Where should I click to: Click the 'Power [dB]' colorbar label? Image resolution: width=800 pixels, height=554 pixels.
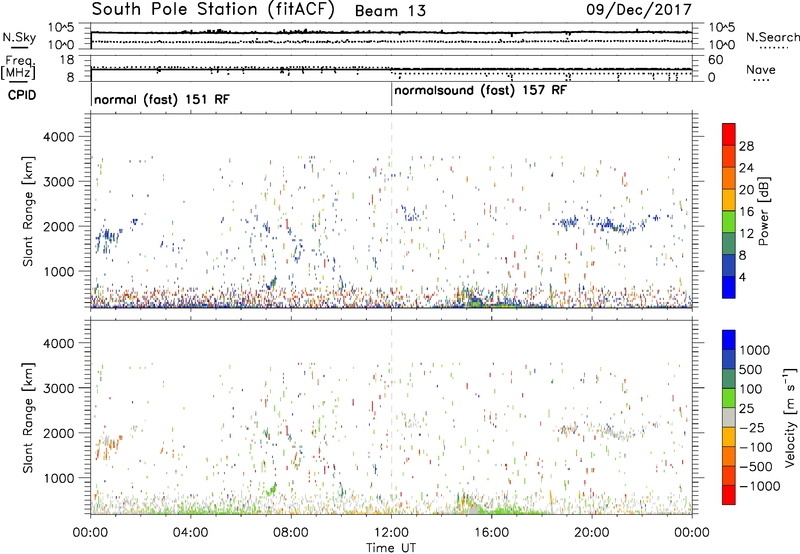764,211
